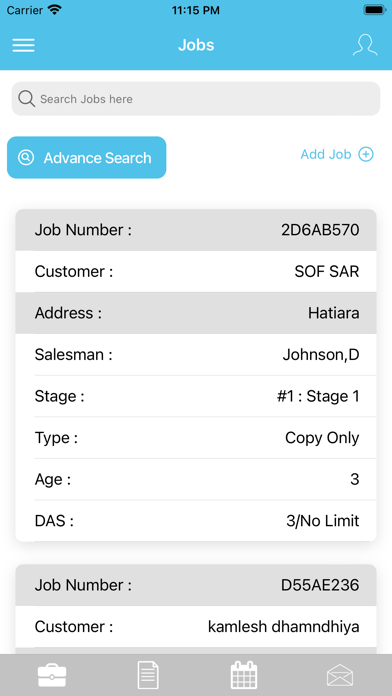The image size is (392, 696).
Task: Tap the Jobs title in header
Action: 196,45
